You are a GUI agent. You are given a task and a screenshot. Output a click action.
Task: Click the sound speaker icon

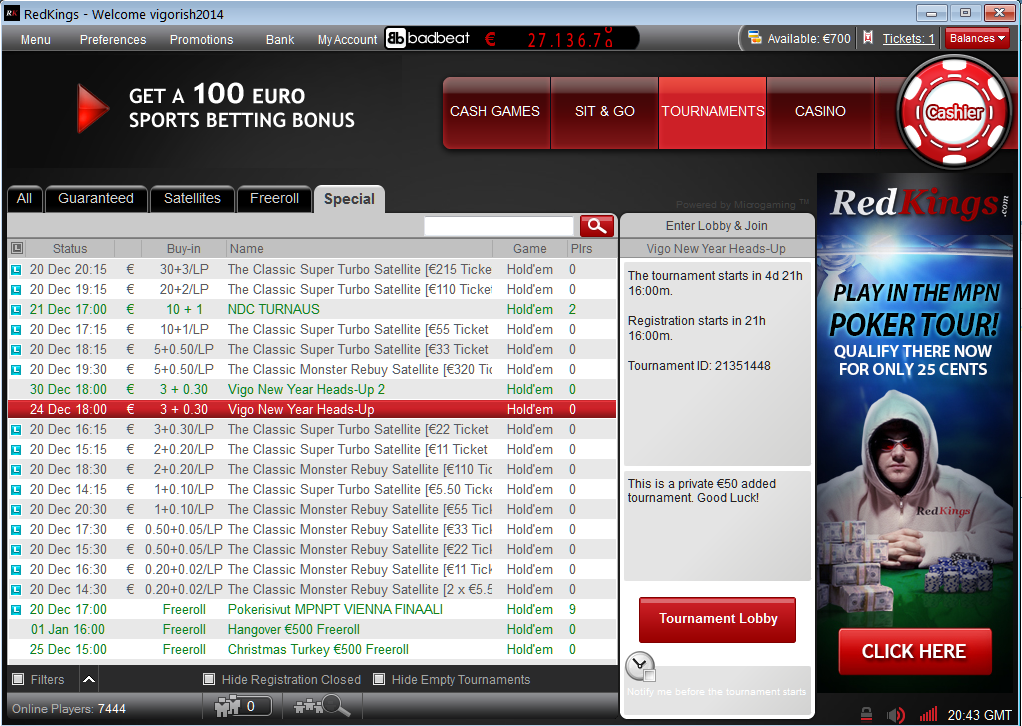coord(896,715)
